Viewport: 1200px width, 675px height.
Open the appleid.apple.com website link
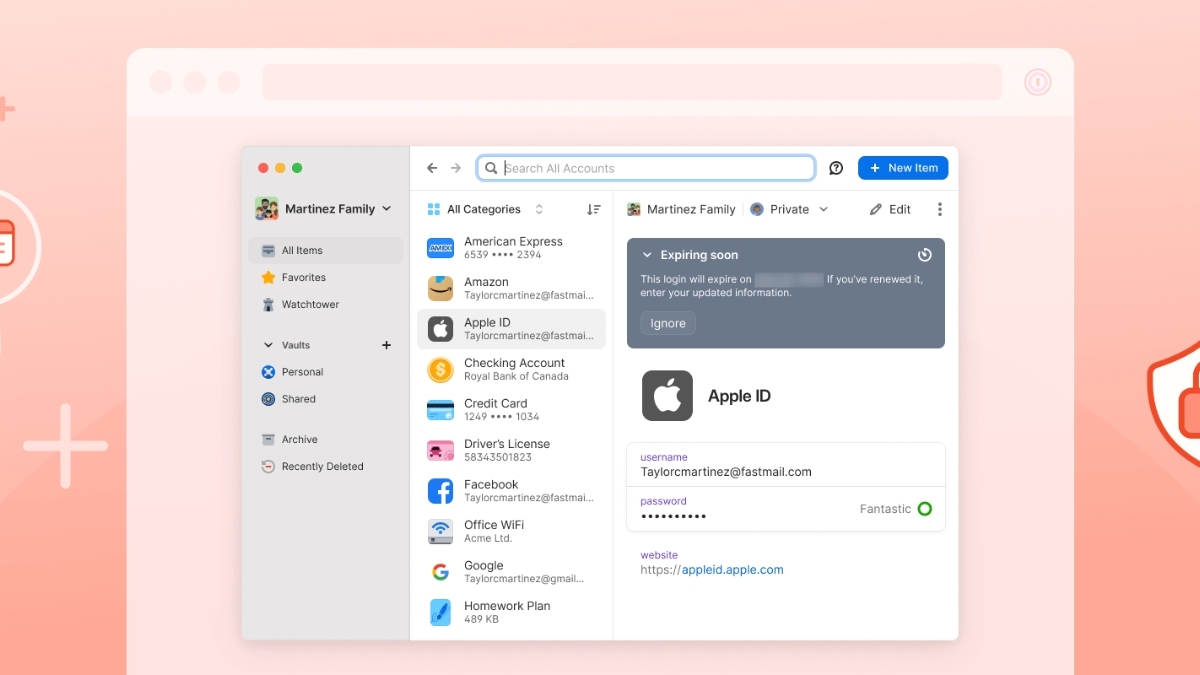point(732,570)
